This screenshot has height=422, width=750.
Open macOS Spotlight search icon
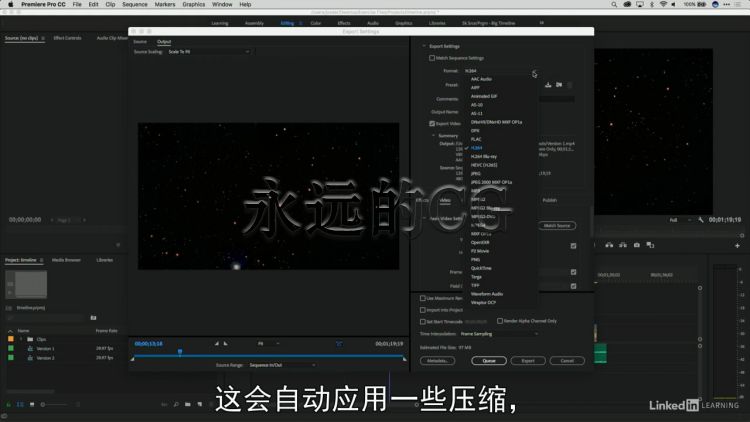pyautogui.click(x=614, y=4)
